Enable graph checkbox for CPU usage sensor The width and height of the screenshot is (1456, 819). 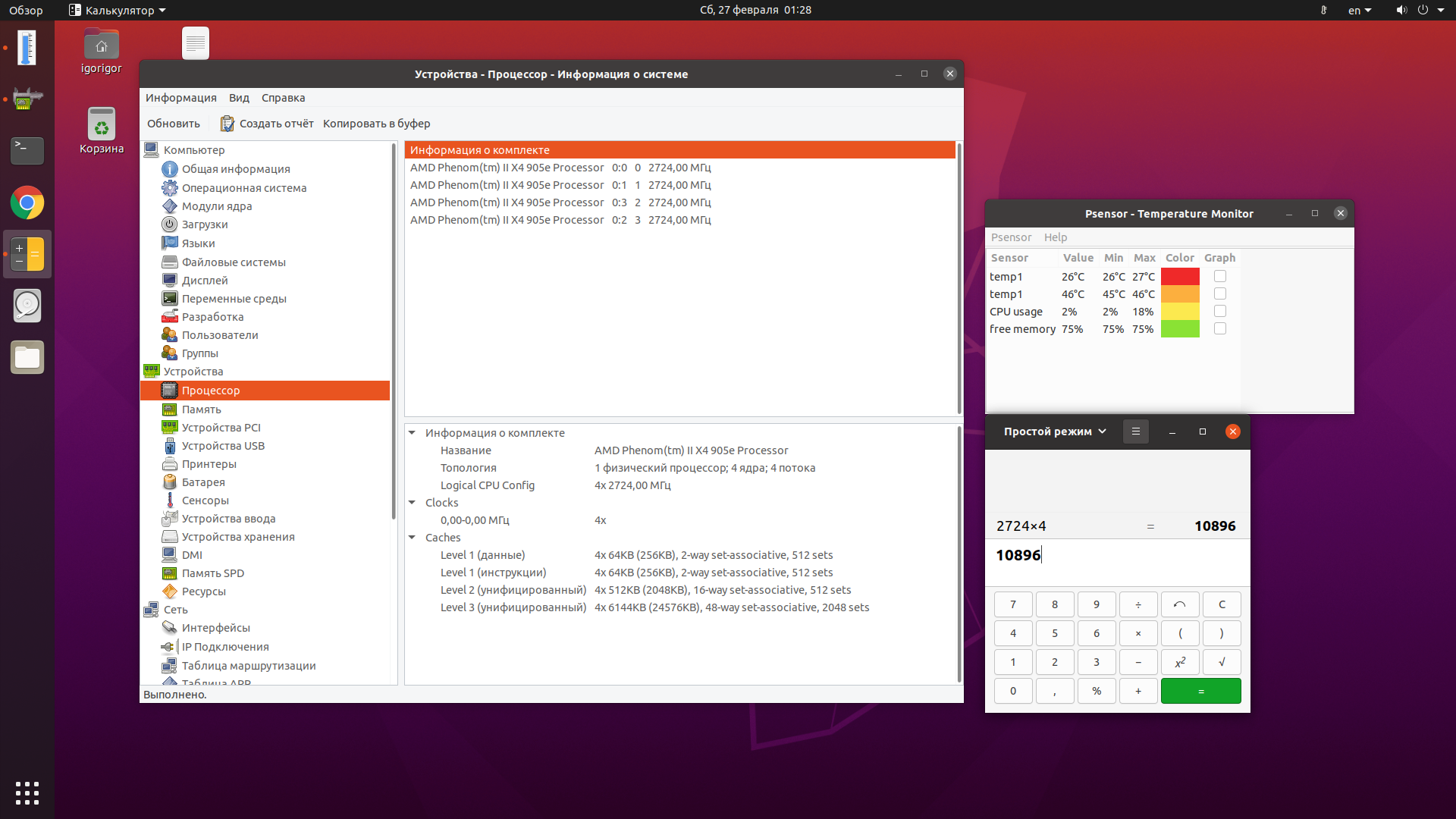1219,312
